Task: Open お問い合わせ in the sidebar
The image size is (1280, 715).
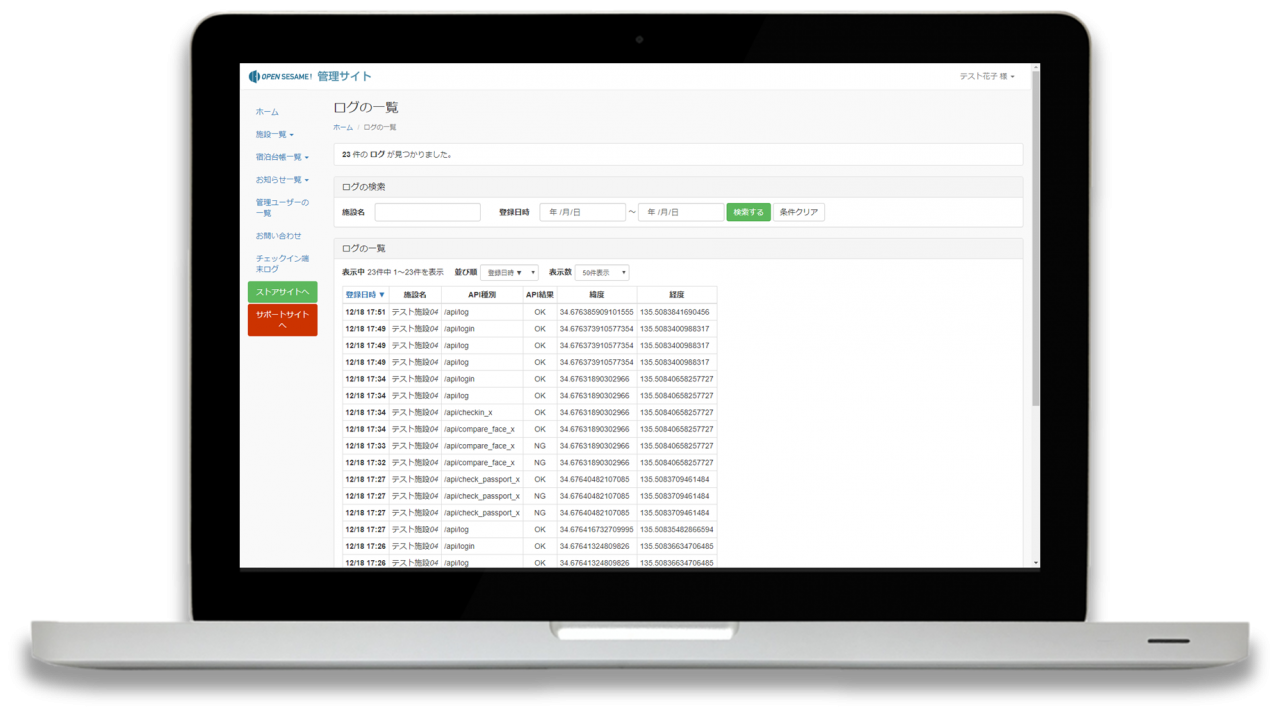Action: tap(278, 236)
